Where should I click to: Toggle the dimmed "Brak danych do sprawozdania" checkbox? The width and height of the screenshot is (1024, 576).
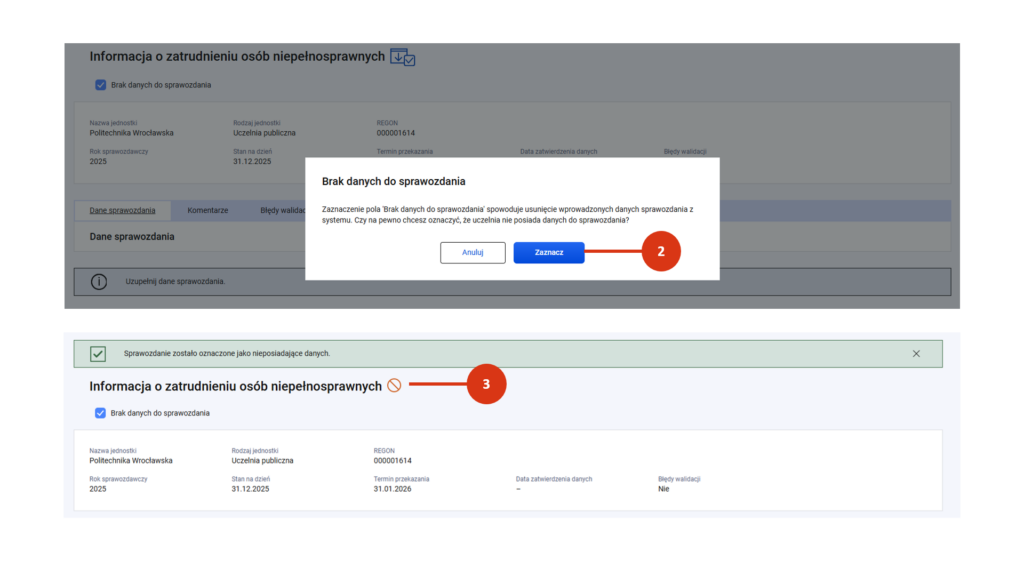(100, 85)
